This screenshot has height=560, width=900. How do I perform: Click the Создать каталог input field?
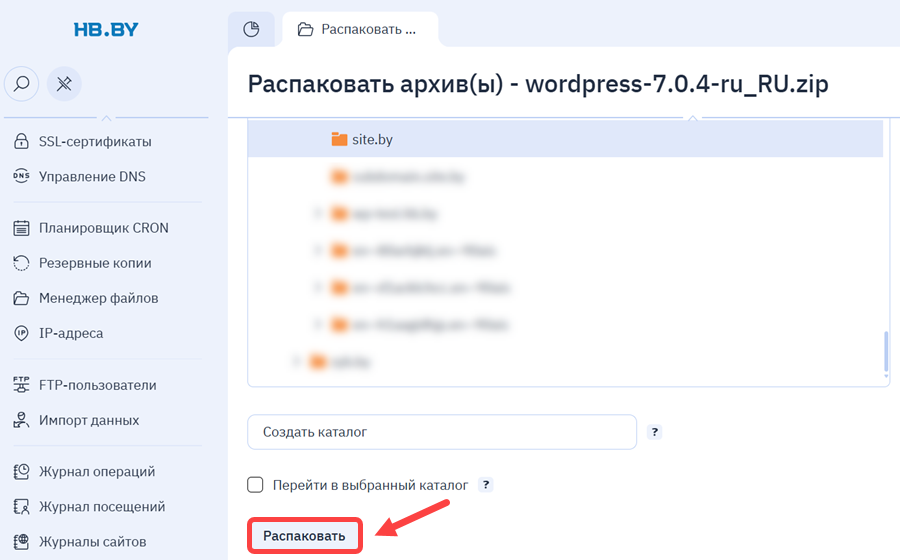click(x=442, y=432)
